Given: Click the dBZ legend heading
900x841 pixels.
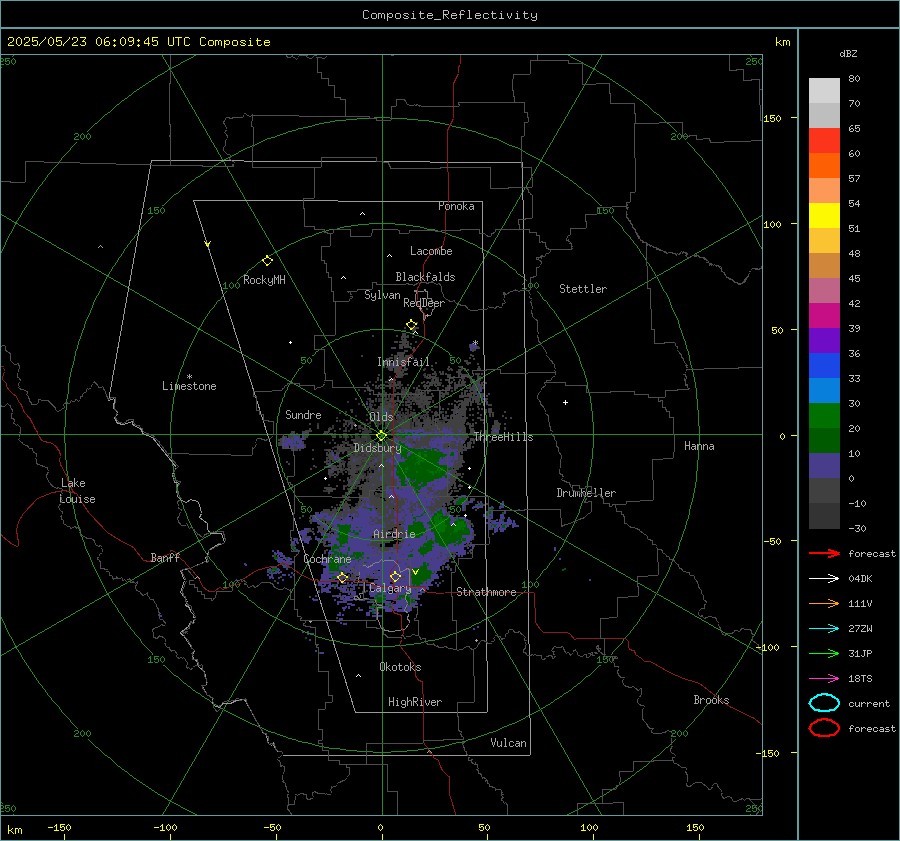Looking at the screenshot, I should [848, 54].
